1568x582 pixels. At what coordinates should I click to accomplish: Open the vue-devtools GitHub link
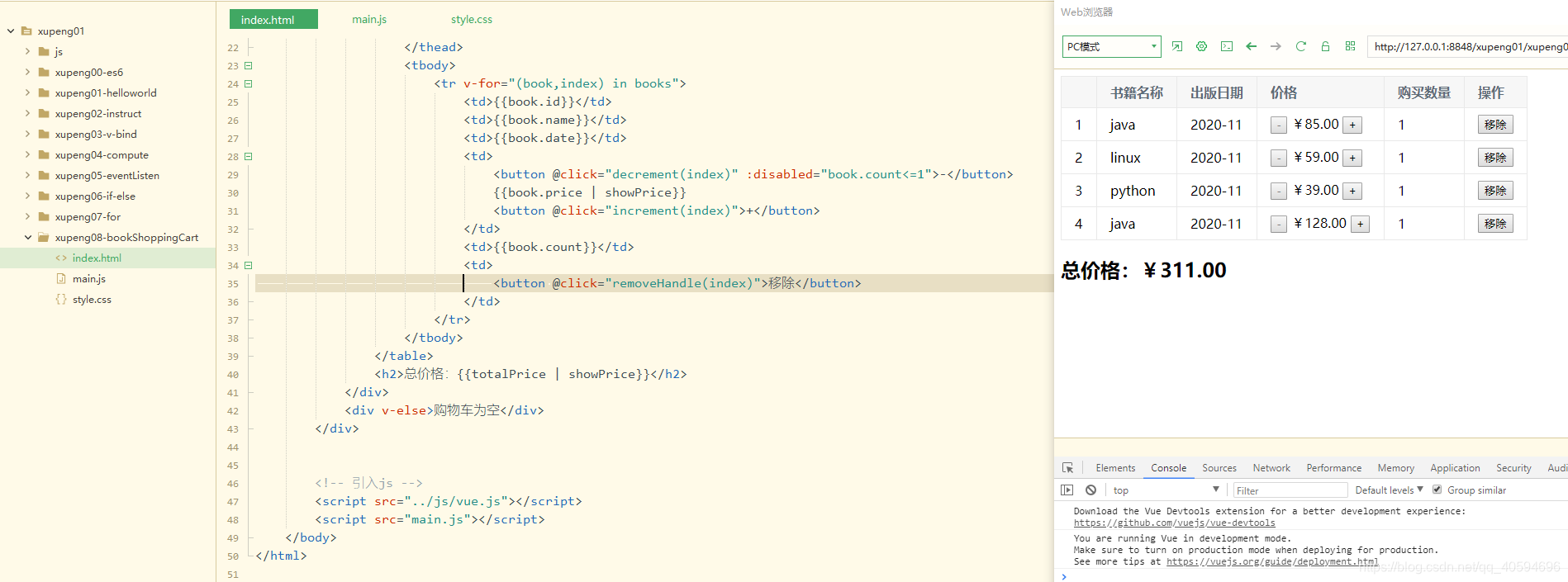(1174, 523)
